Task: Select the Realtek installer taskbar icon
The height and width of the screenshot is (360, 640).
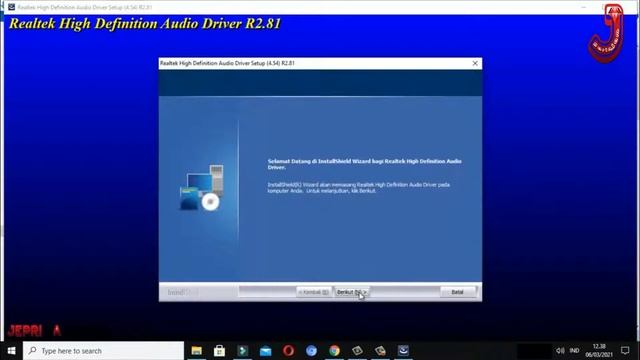Action: coord(403,351)
